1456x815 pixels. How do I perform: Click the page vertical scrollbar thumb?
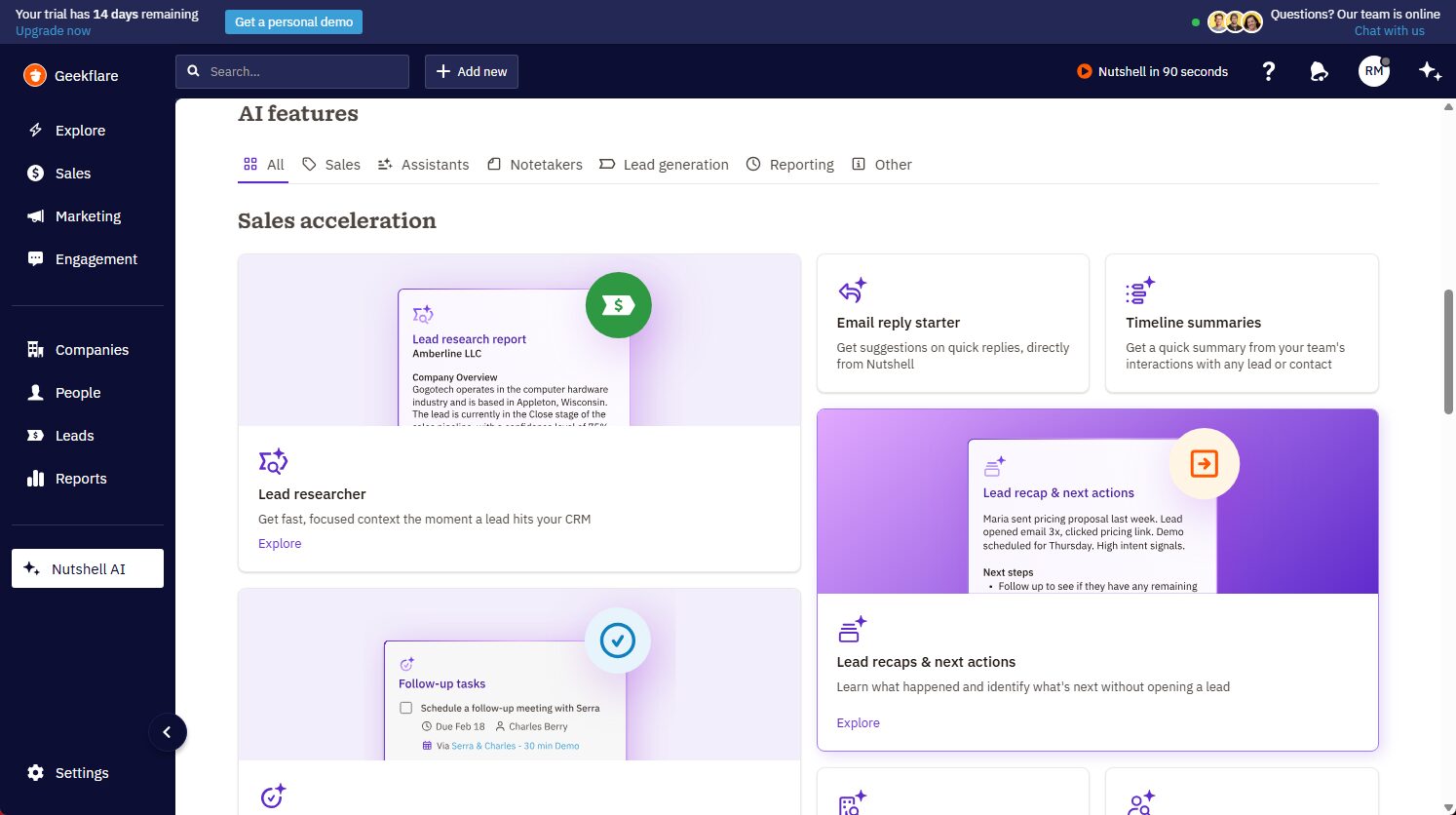click(1448, 352)
